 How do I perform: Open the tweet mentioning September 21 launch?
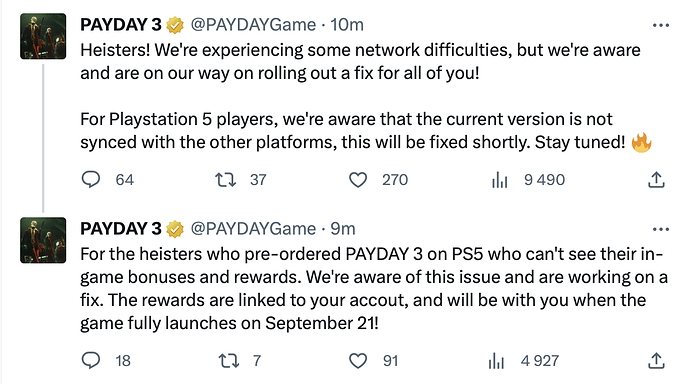coord(373,289)
